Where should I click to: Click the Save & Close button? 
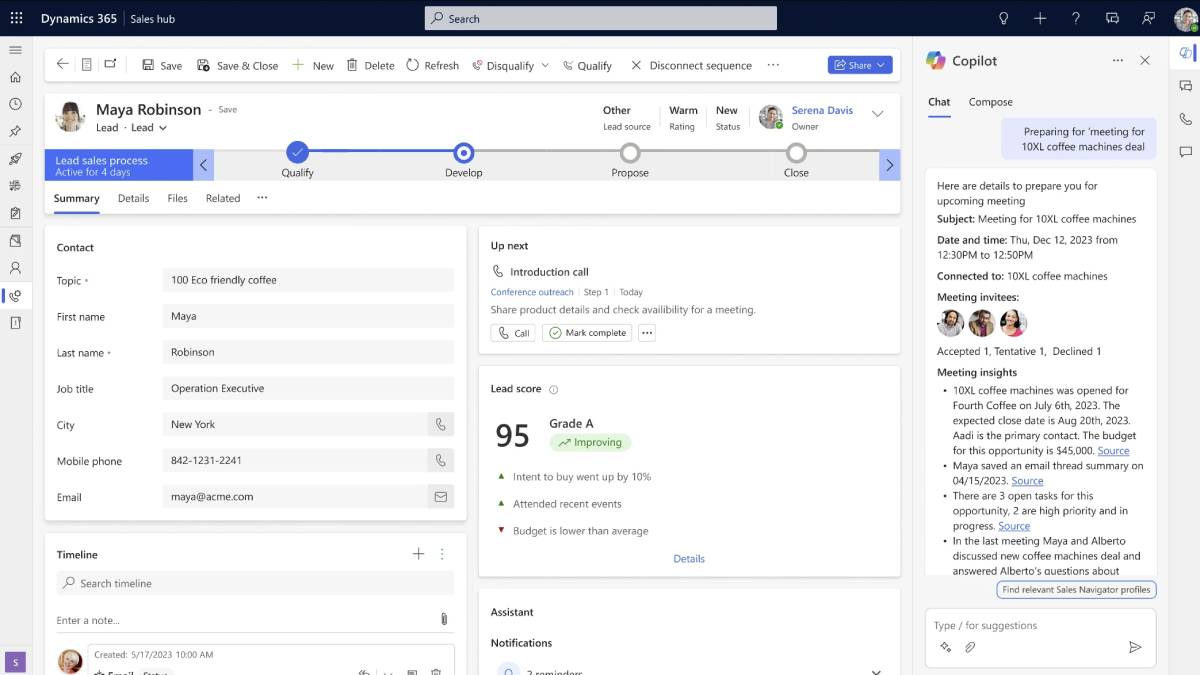coord(237,65)
